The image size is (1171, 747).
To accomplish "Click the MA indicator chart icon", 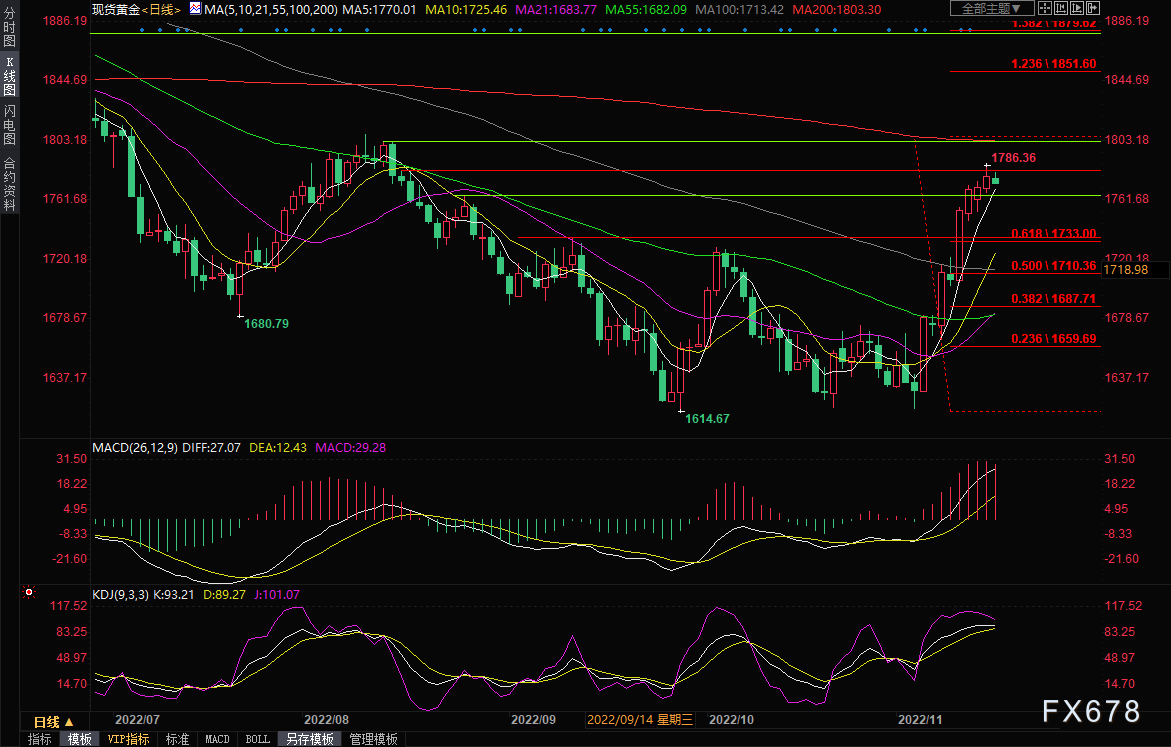I will pos(195,9).
